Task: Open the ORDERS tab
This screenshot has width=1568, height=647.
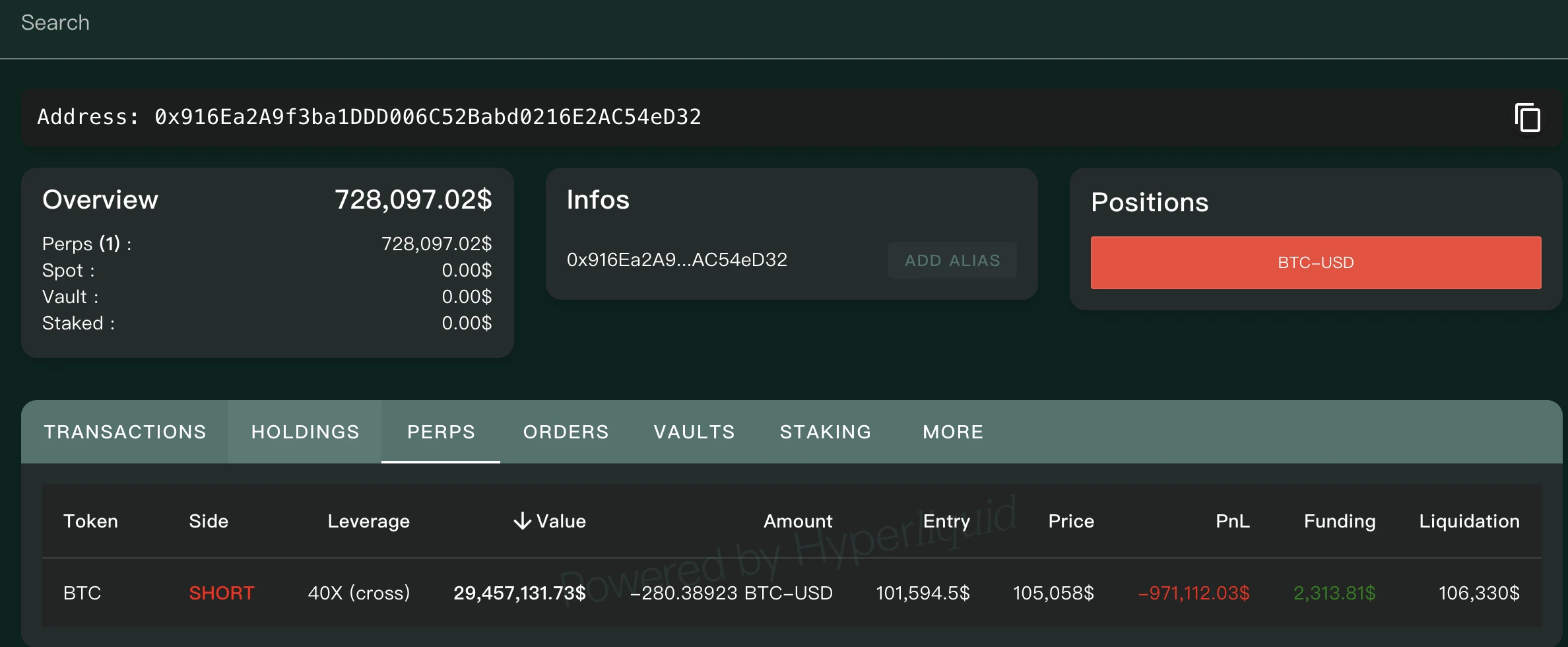Action: 566,432
